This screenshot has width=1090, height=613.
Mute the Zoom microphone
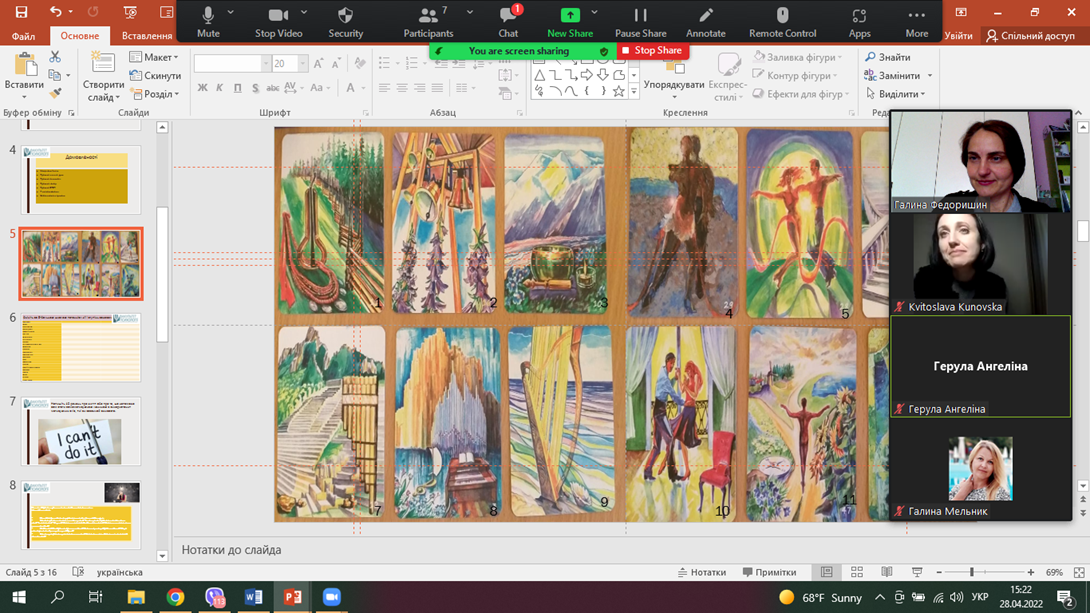(x=208, y=22)
